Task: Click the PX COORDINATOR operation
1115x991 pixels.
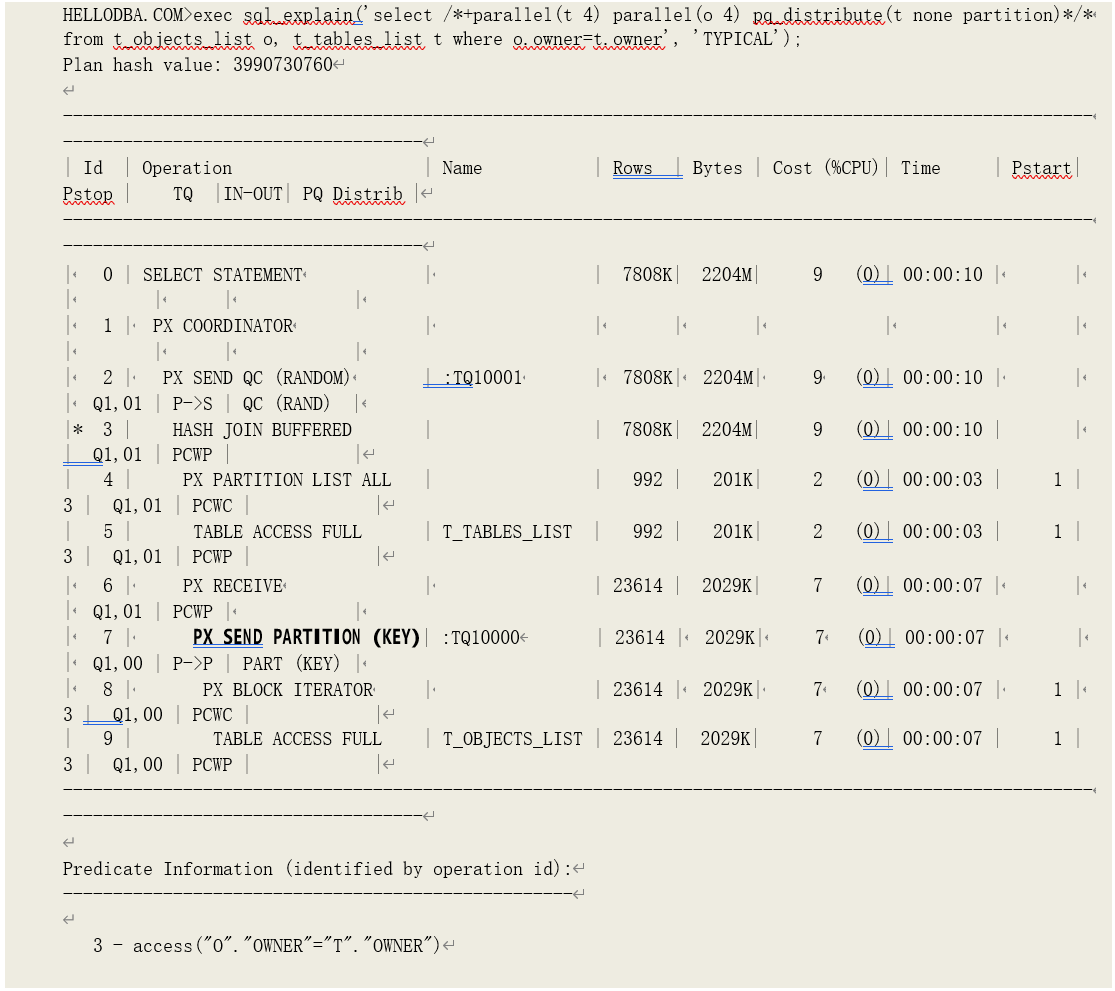Action: point(222,326)
